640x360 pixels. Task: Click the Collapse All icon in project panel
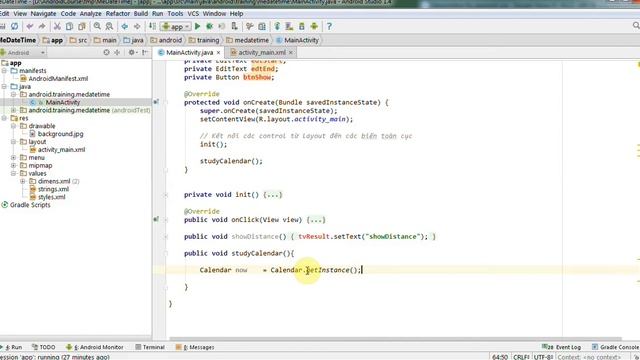click(x=117, y=53)
